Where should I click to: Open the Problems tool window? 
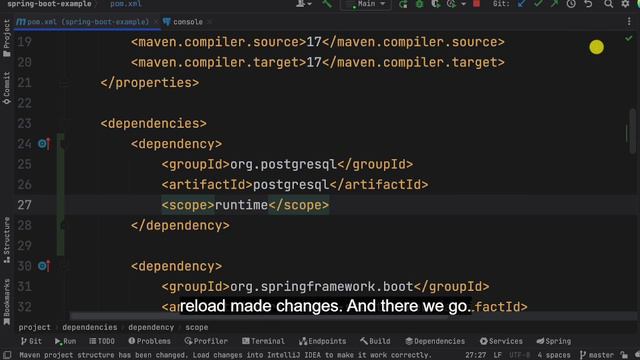click(149, 341)
